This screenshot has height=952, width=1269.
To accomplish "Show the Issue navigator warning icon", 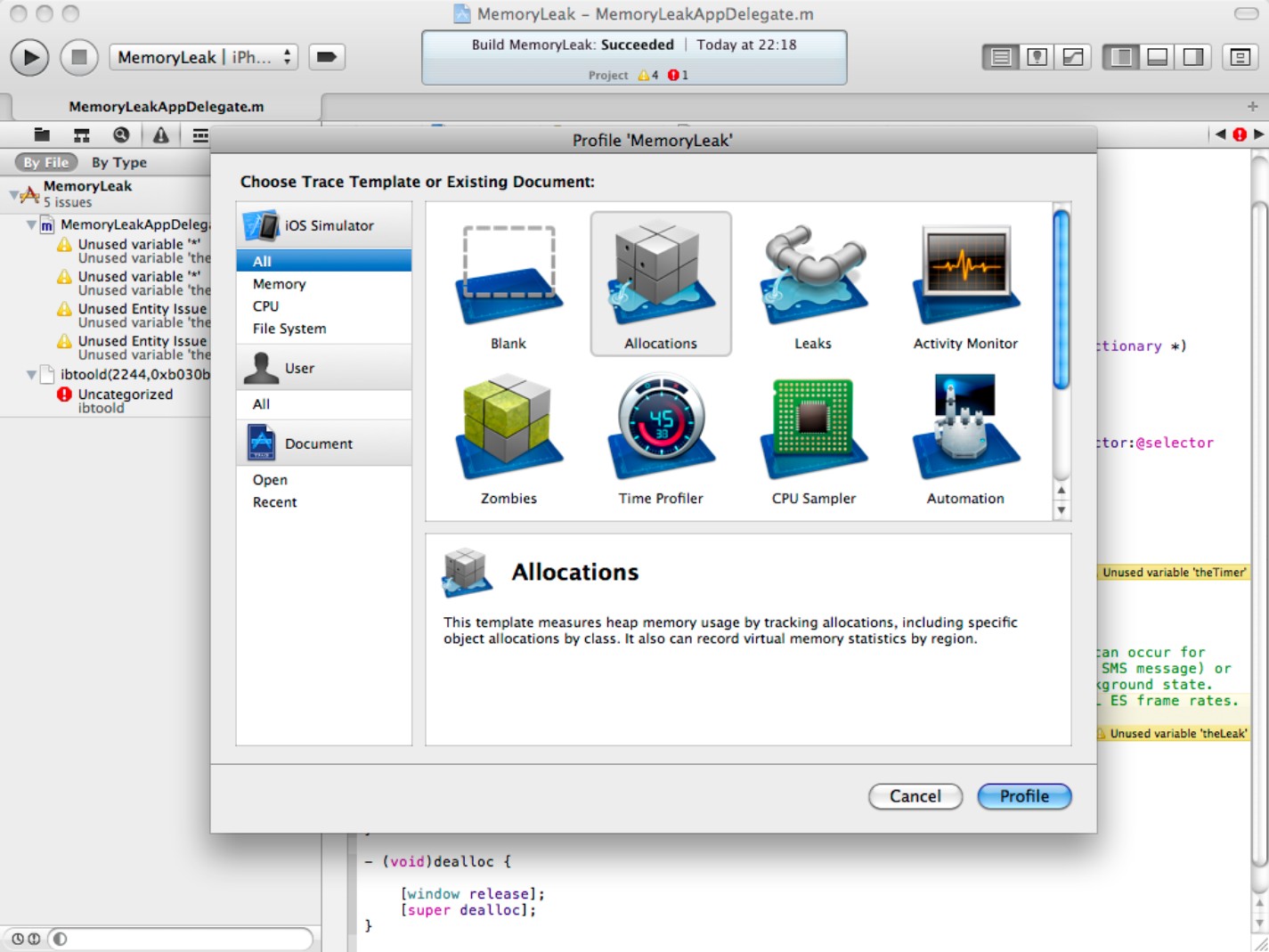I will 160,134.
